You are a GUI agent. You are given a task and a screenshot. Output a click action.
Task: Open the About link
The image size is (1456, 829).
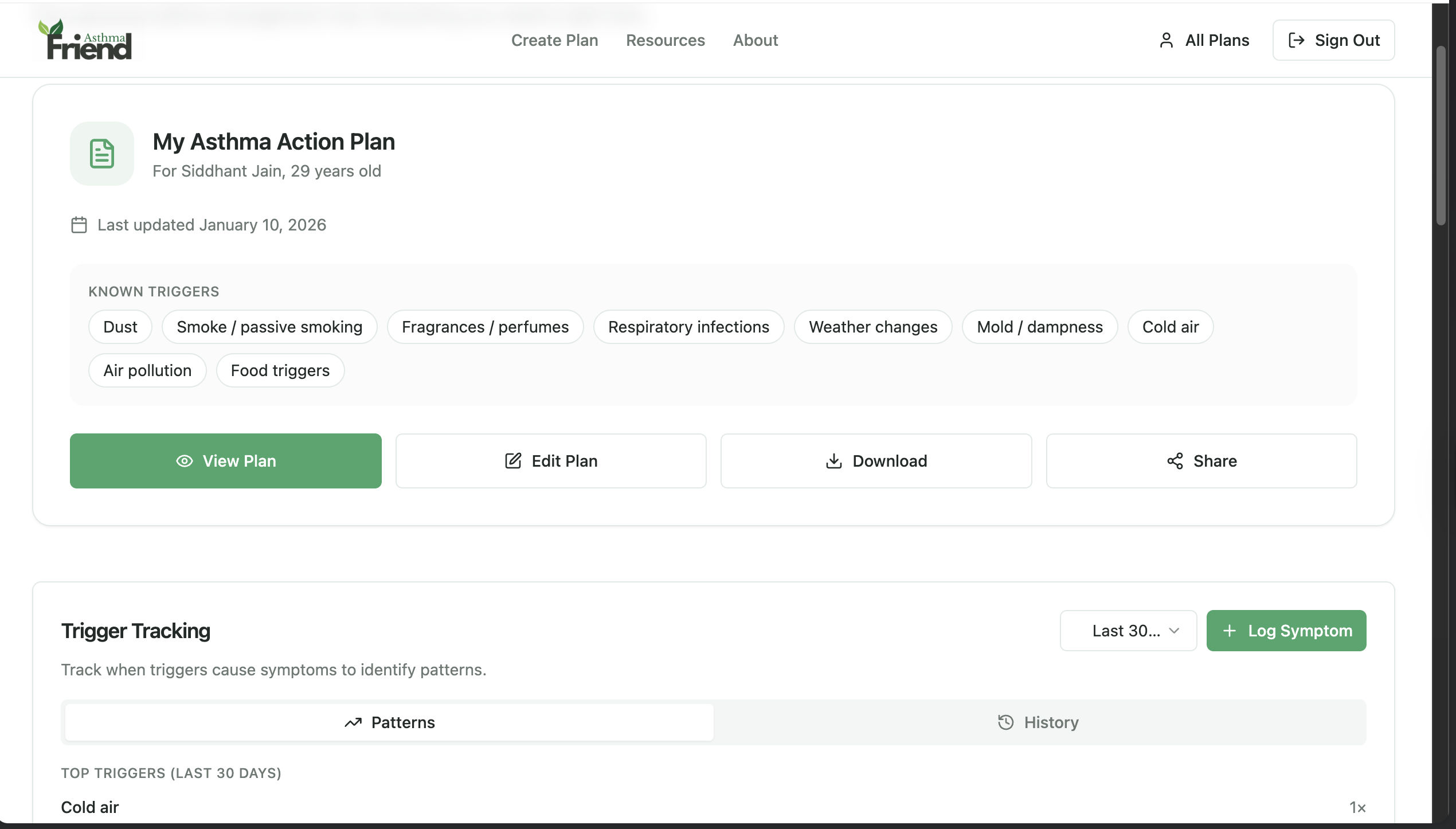(x=755, y=40)
